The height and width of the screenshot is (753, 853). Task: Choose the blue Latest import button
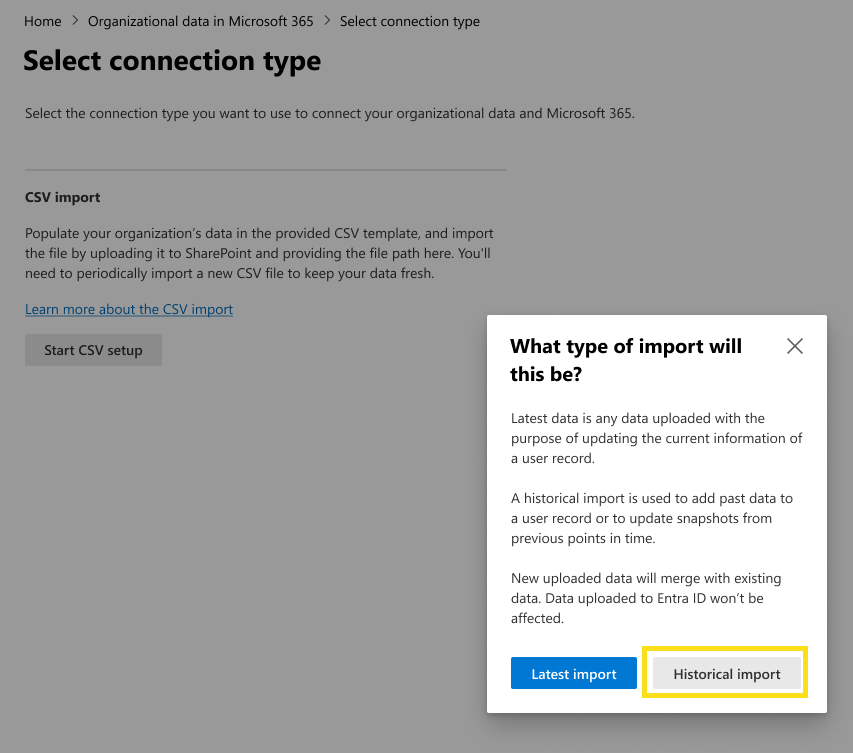click(x=573, y=673)
